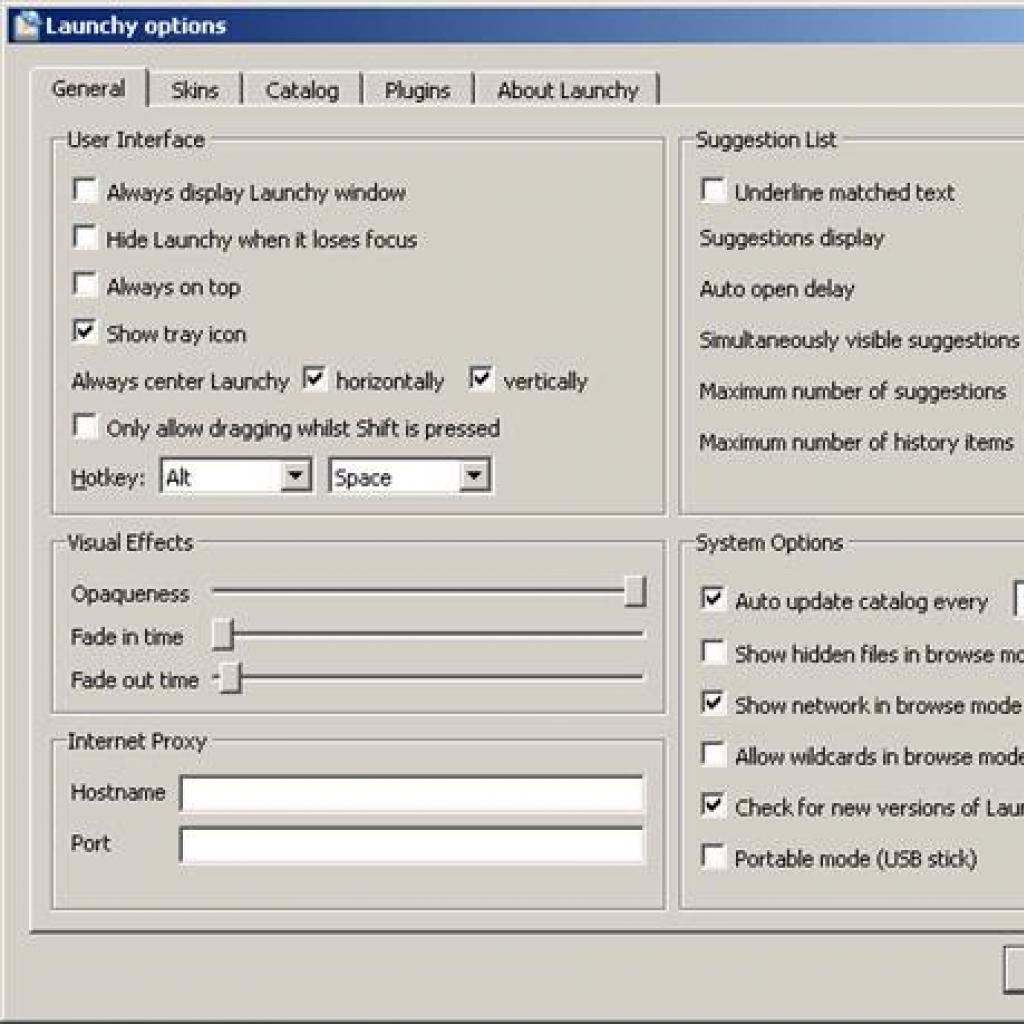This screenshot has height=1024, width=1024.
Task: Open the Alt hotkey modifier dropdown
Action: click(x=236, y=476)
